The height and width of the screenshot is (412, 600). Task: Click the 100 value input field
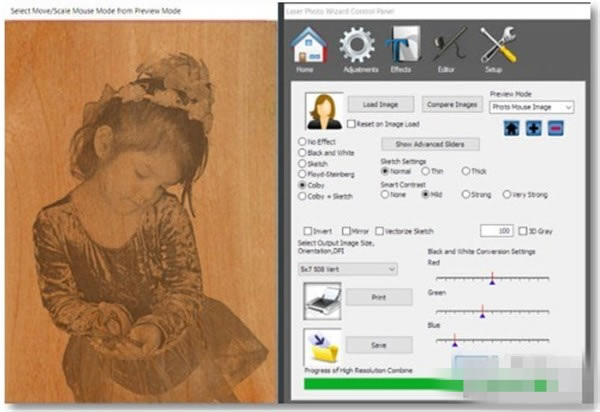coord(497,231)
